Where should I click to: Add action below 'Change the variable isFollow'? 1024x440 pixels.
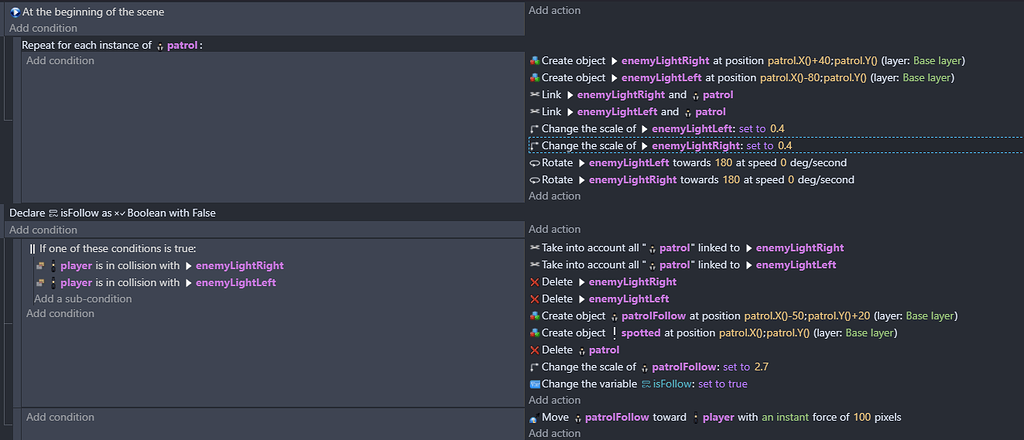pos(554,400)
